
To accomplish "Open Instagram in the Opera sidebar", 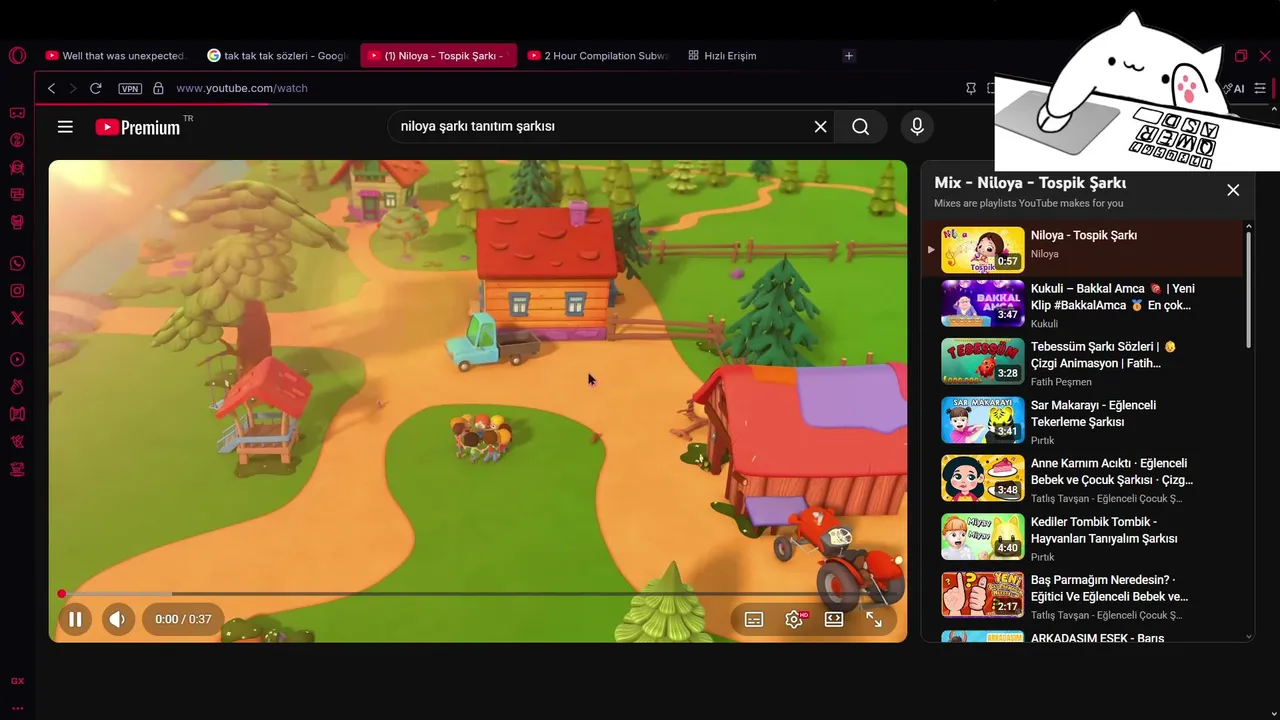I will tap(17, 291).
